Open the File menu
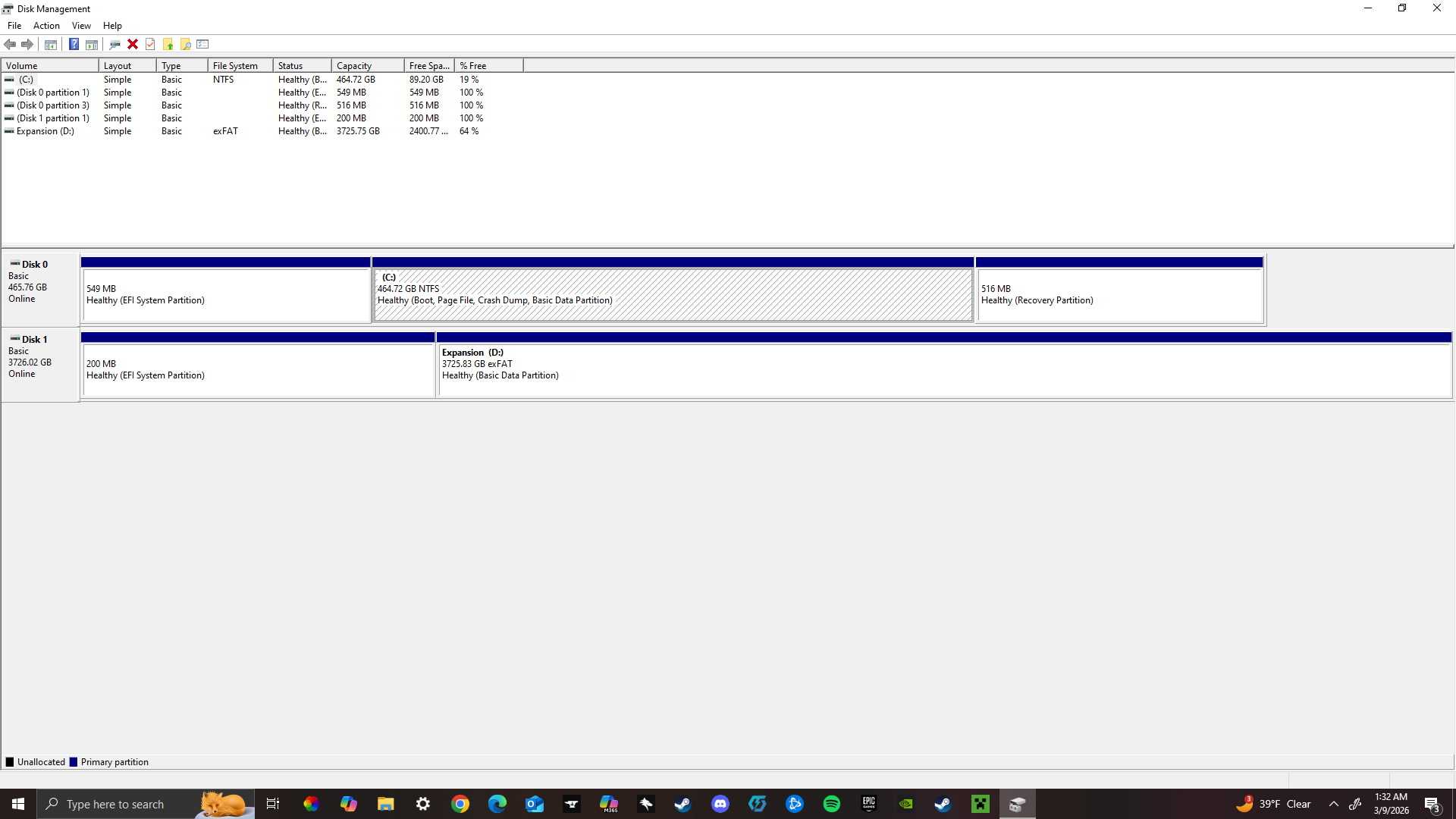This screenshot has height=819, width=1456. click(x=14, y=26)
